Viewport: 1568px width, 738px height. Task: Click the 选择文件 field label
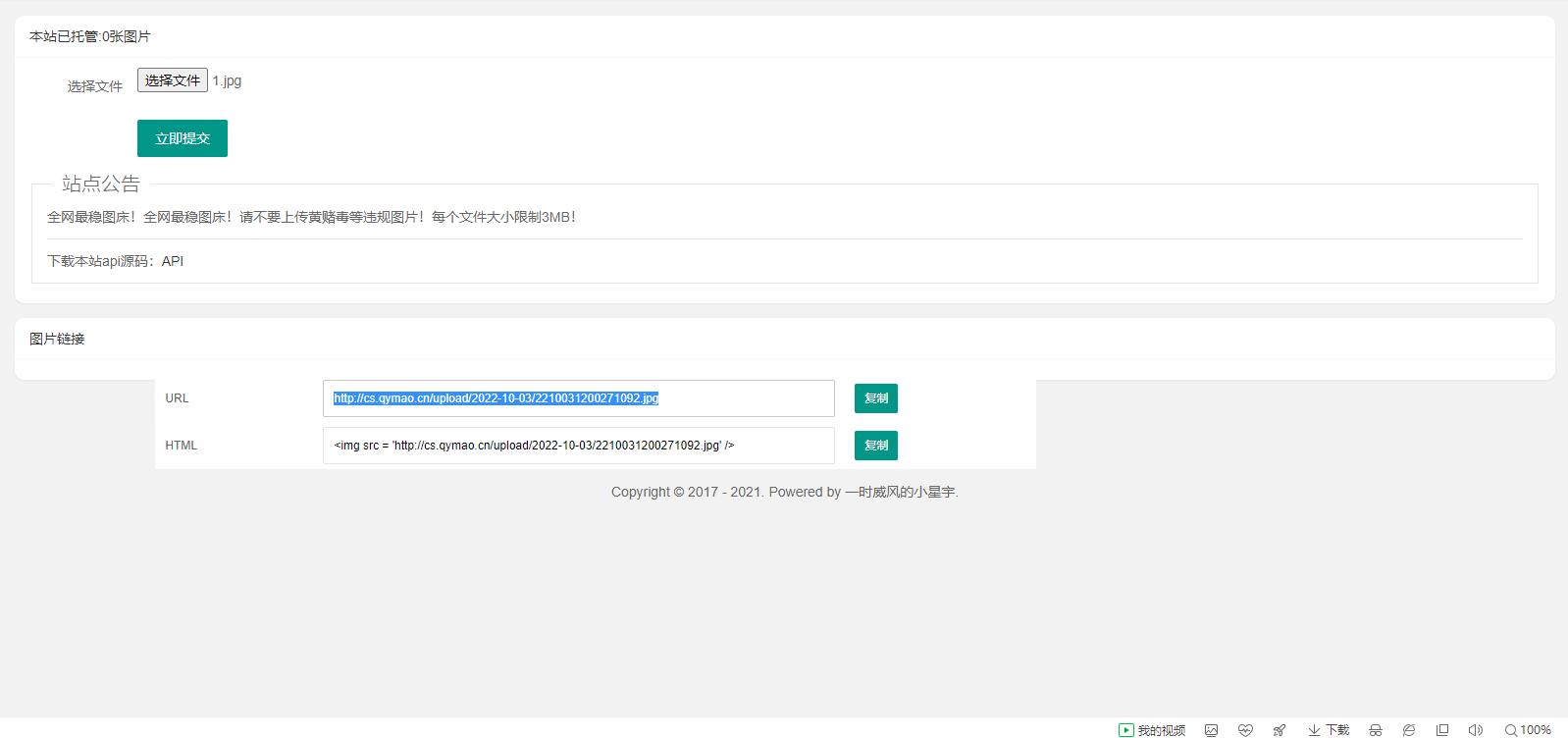coord(95,86)
